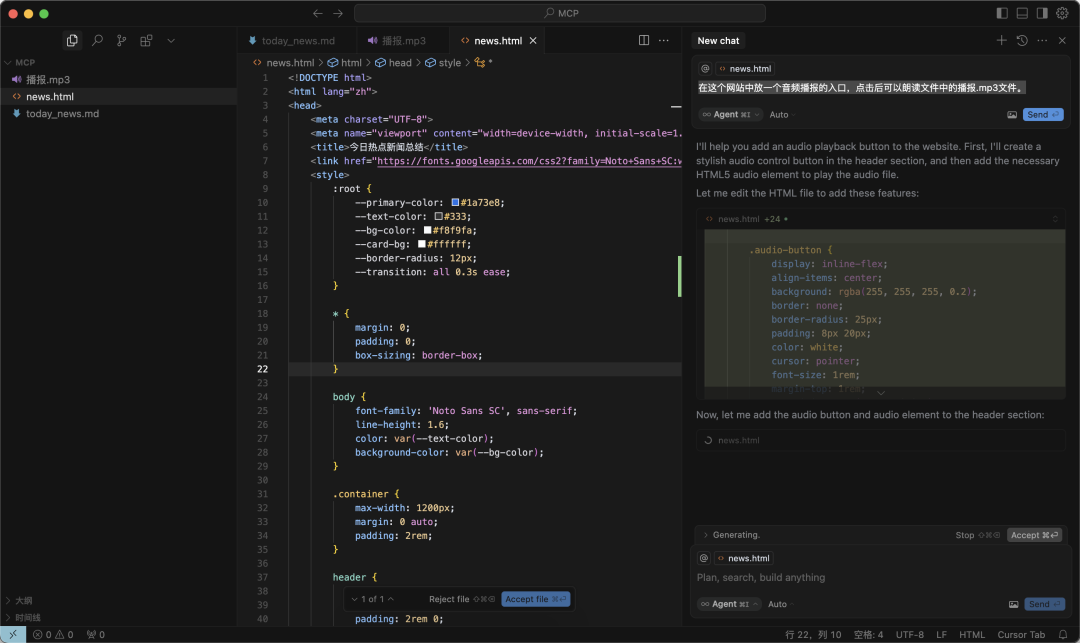Select the New chat tab
The height and width of the screenshot is (643, 1080).
pos(718,41)
